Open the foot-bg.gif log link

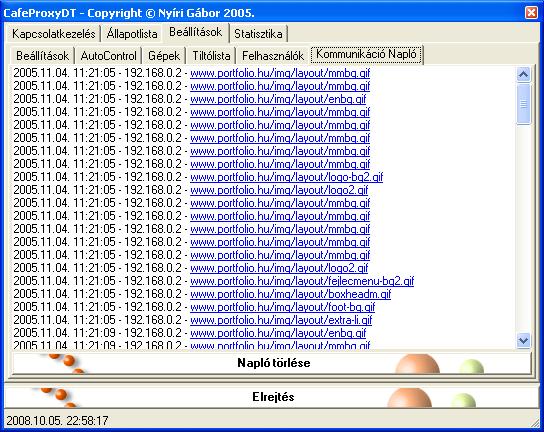click(x=282, y=307)
